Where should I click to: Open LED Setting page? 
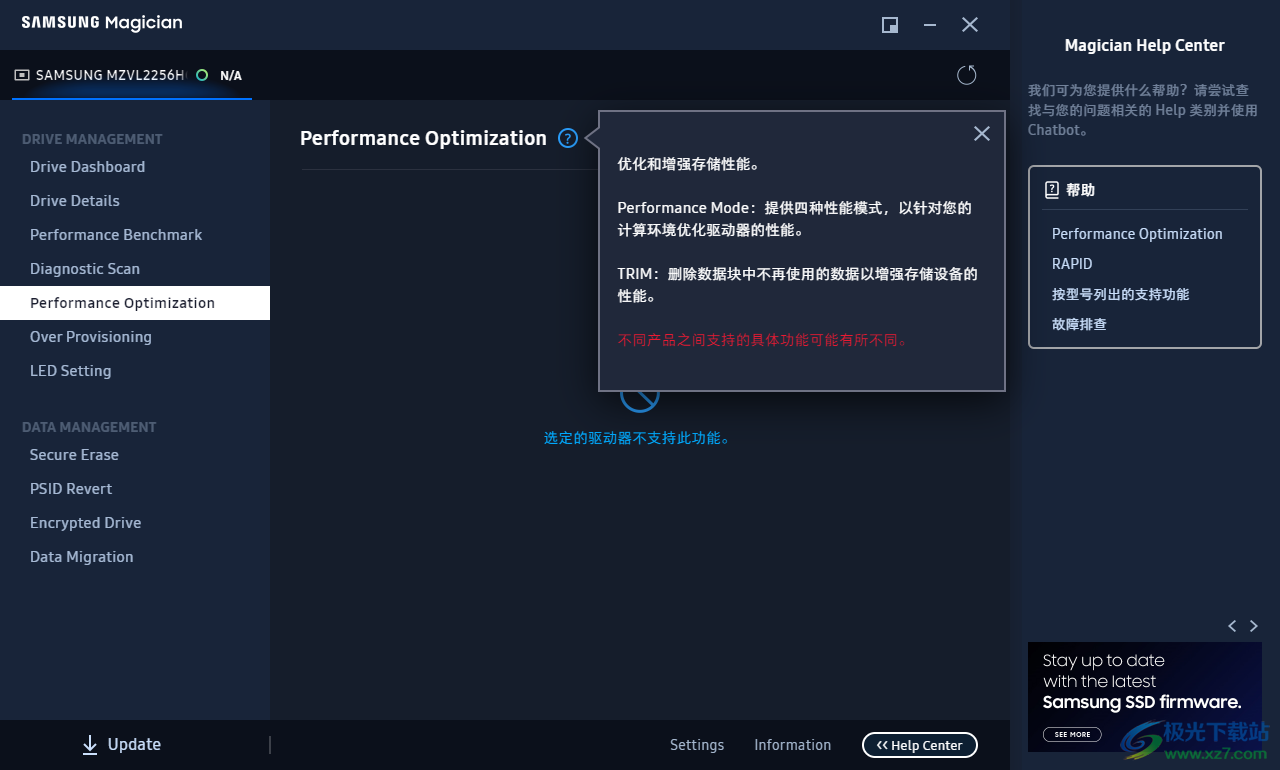[x=71, y=371]
